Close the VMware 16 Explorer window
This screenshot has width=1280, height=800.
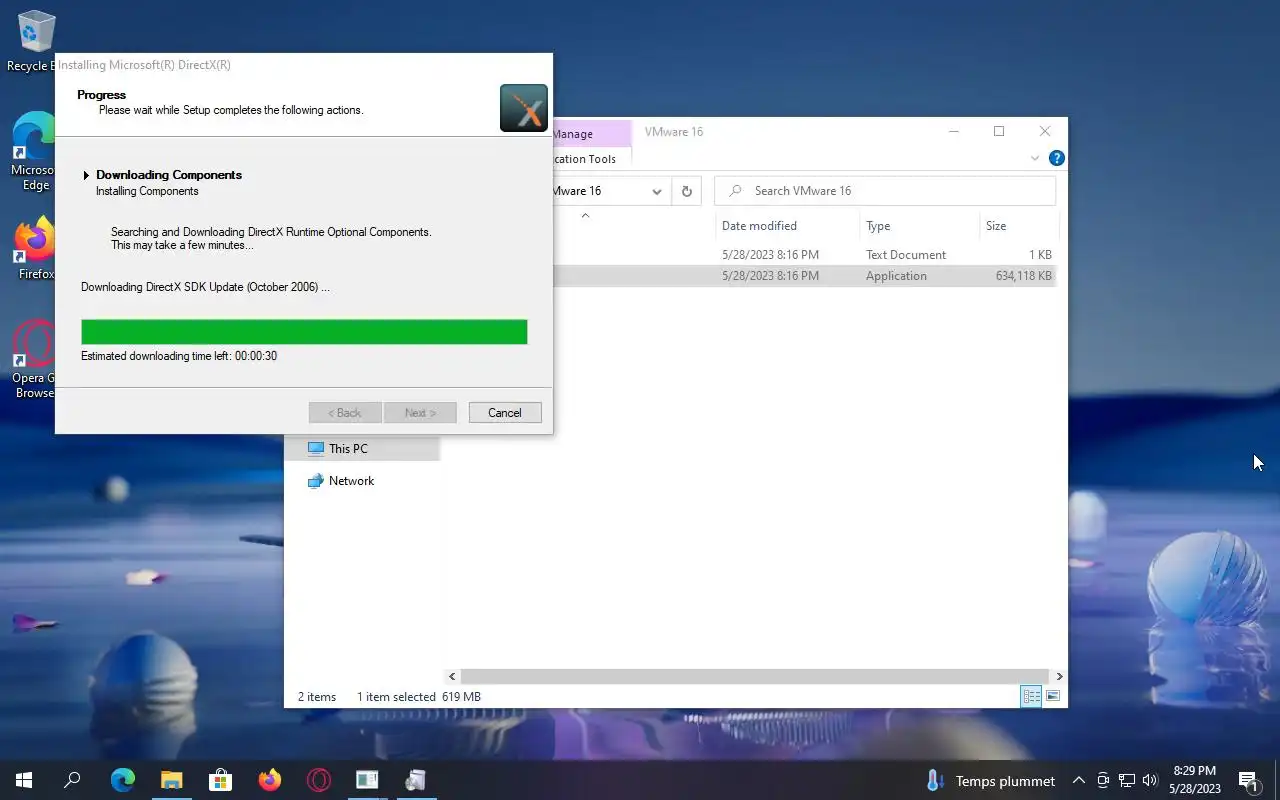point(1045,131)
